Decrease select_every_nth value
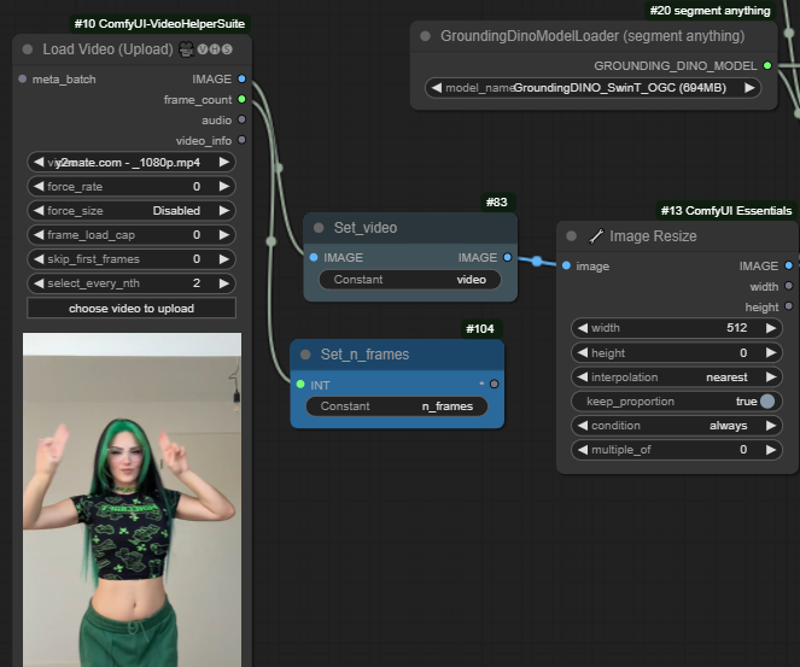This screenshot has height=667, width=800. coord(39,283)
